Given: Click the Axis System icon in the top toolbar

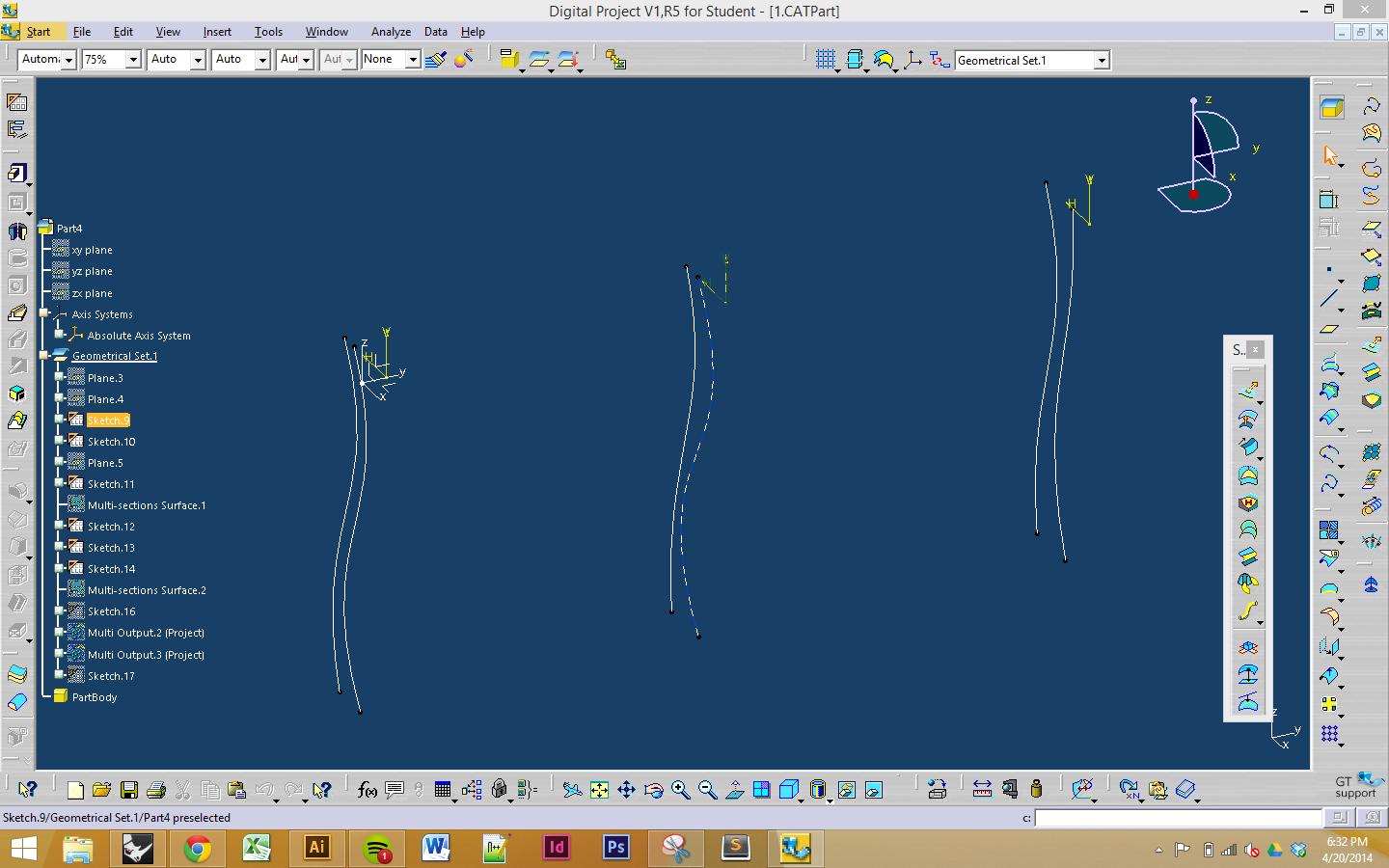Looking at the screenshot, I should click(912, 60).
